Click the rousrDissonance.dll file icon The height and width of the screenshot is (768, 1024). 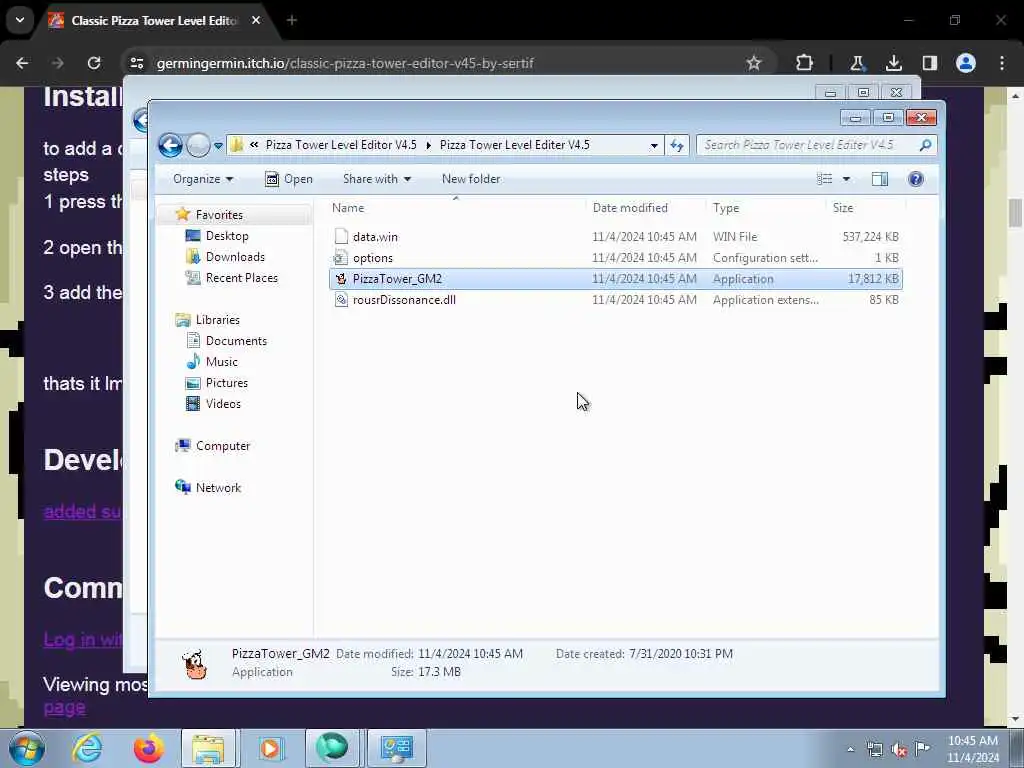click(341, 300)
